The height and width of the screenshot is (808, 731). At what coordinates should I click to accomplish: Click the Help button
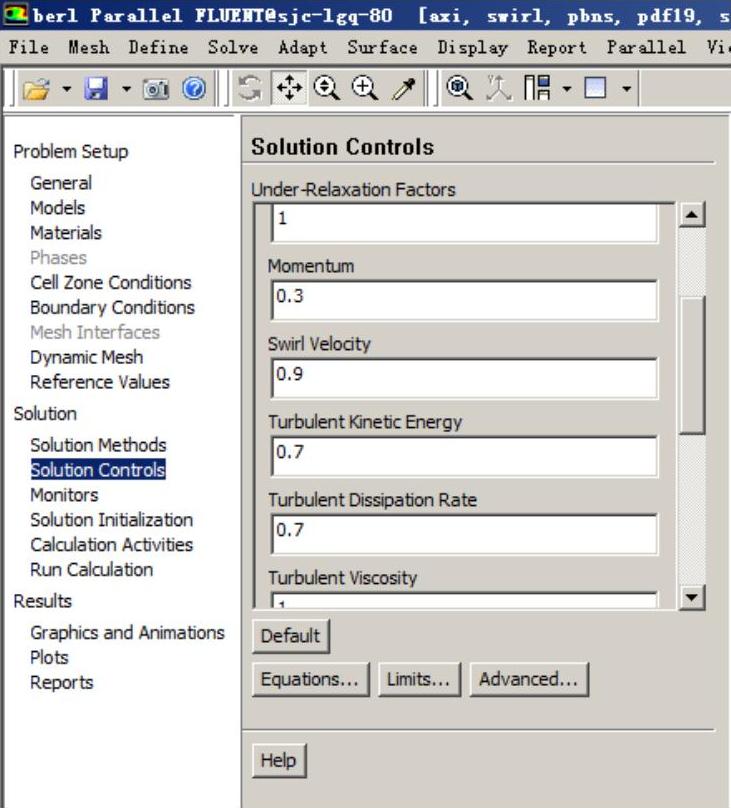pyautogui.click(x=279, y=761)
